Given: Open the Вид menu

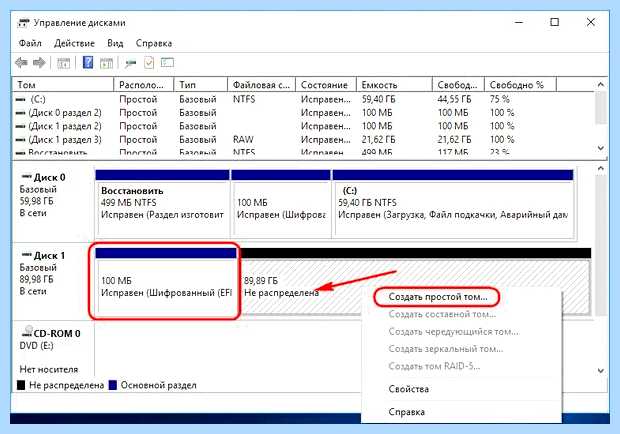Looking at the screenshot, I should tap(115, 43).
